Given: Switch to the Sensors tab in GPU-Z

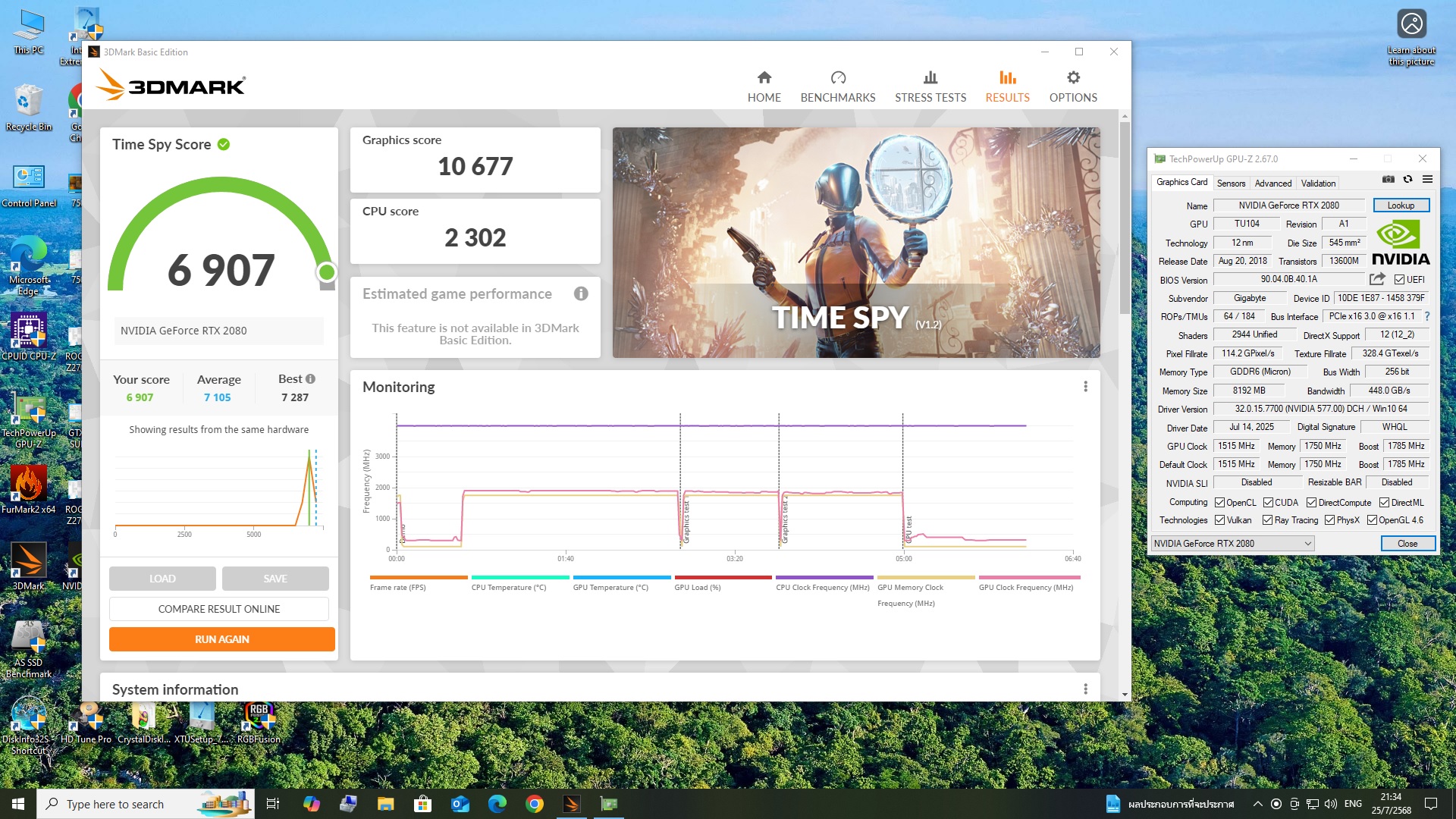Looking at the screenshot, I should coord(1231,184).
